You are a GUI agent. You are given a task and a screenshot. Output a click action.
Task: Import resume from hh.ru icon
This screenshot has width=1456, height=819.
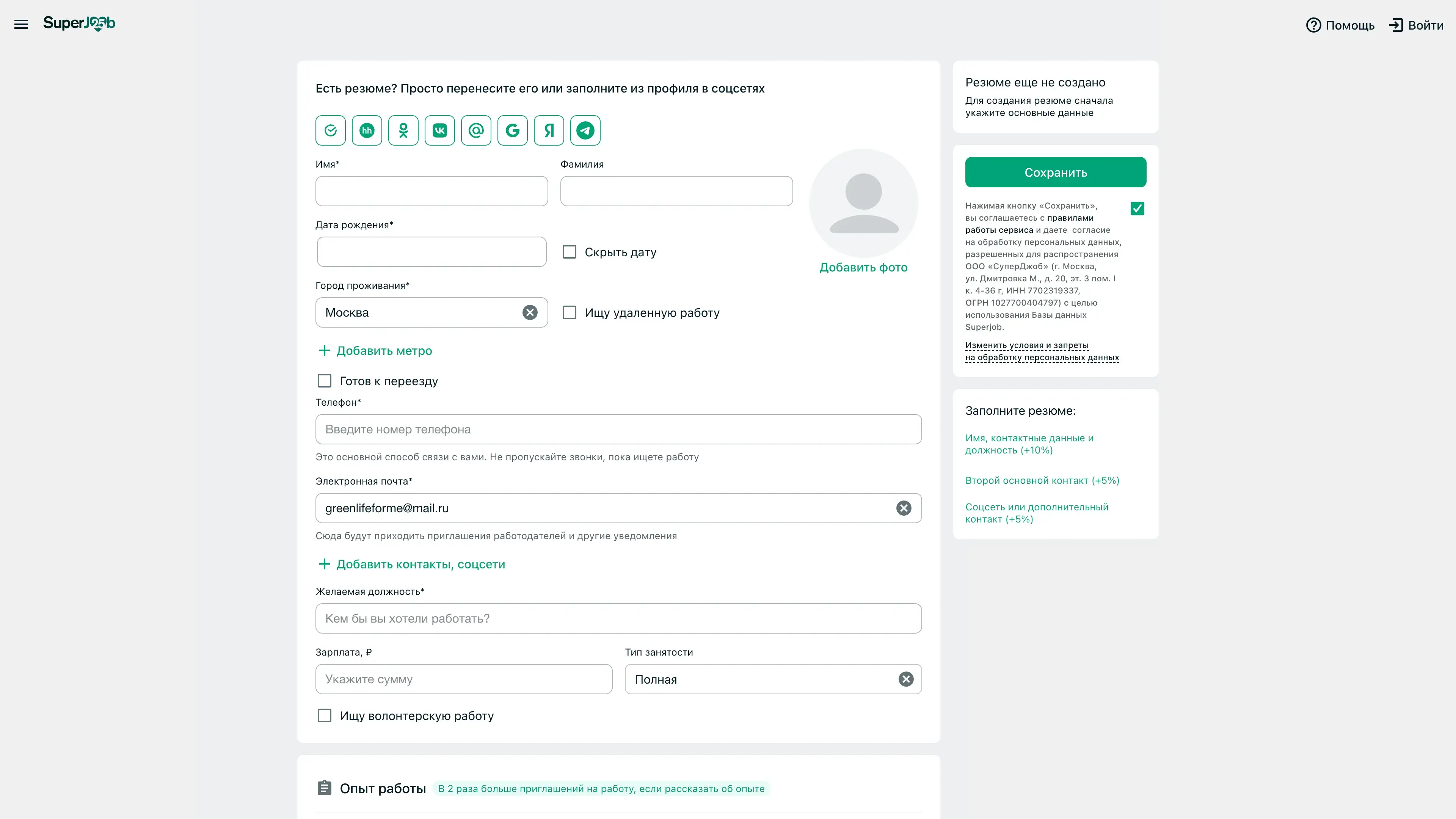[367, 130]
